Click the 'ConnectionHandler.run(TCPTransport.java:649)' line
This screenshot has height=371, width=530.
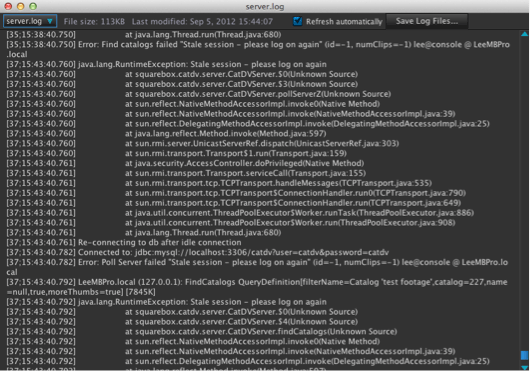coord(234,203)
